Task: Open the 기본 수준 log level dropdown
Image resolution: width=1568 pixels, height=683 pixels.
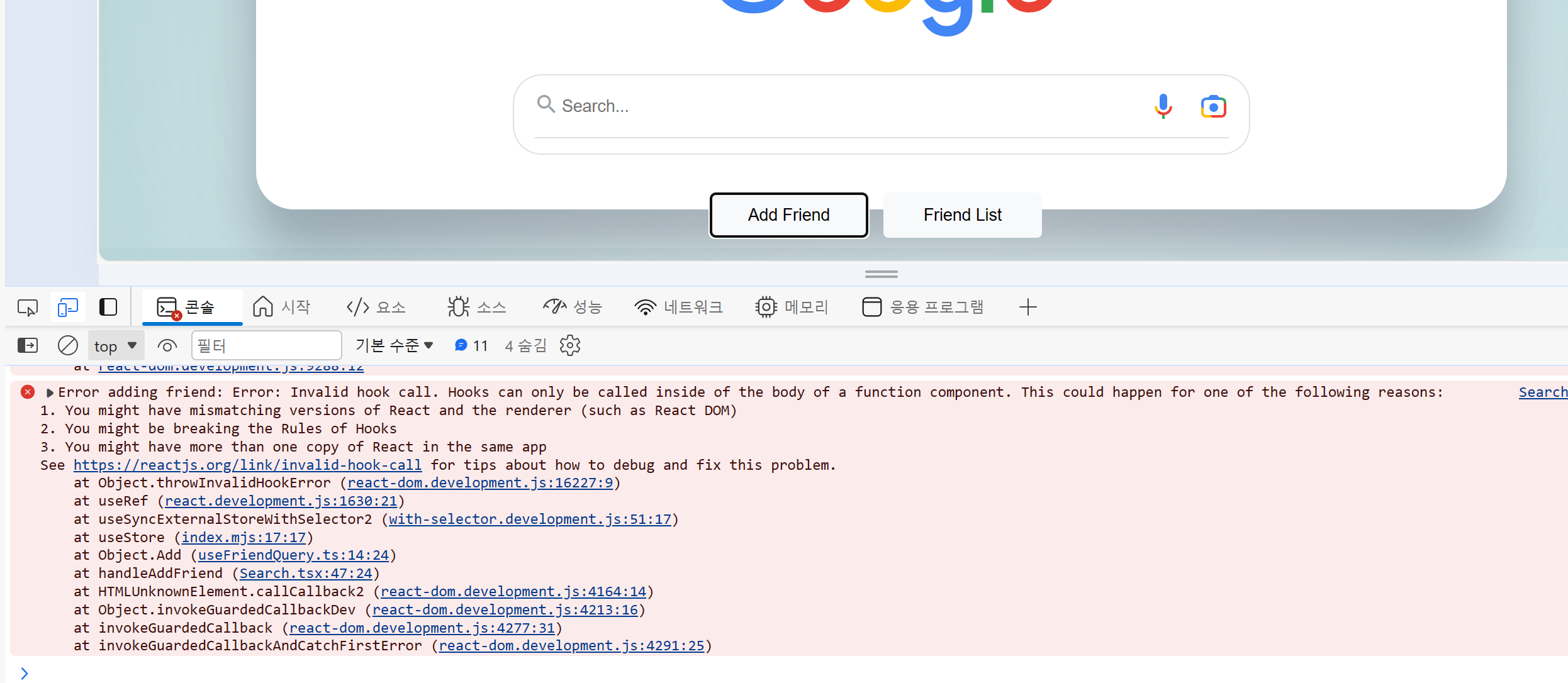Action: (395, 345)
